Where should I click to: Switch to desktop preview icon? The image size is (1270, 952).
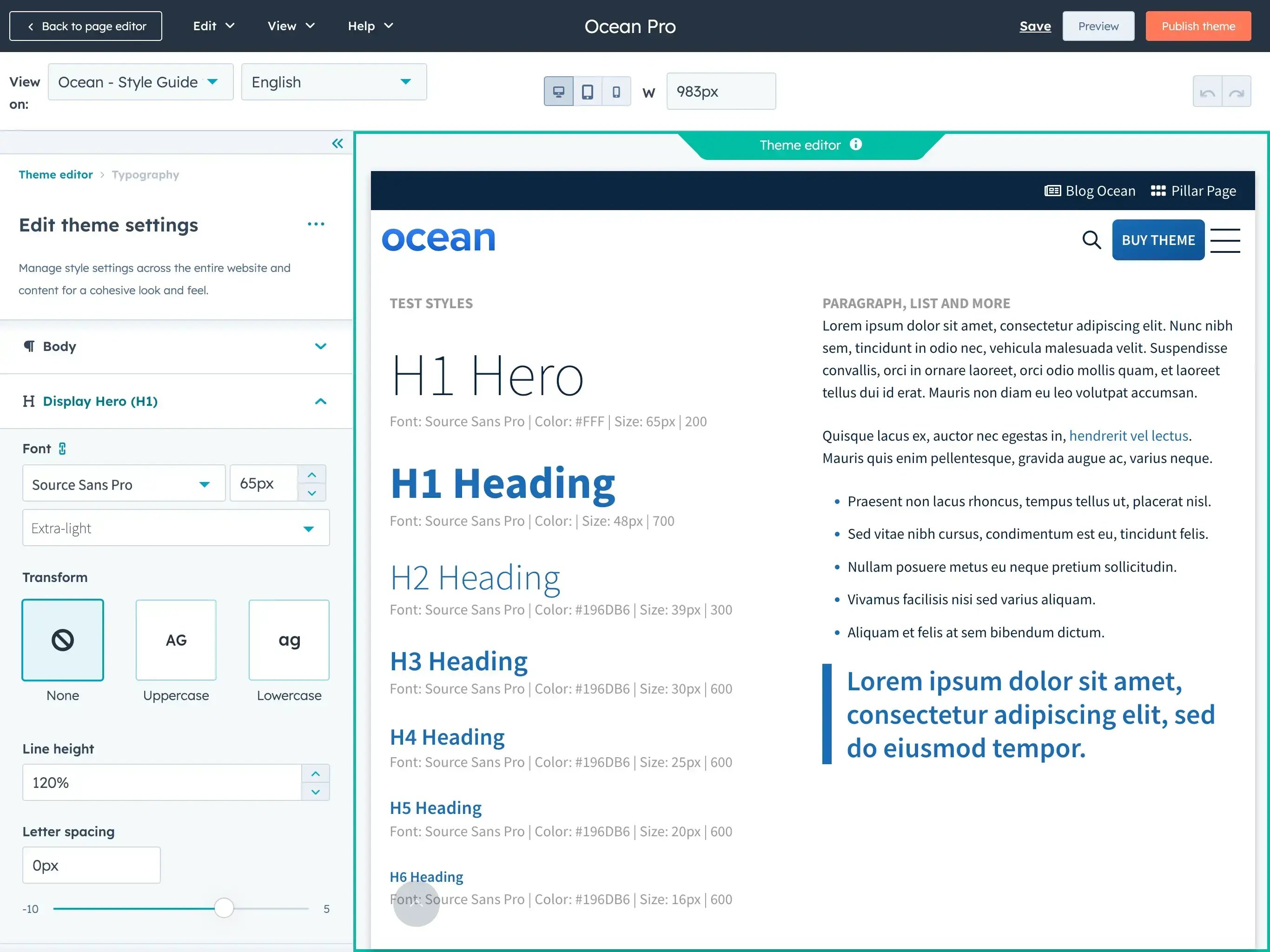[x=559, y=91]
